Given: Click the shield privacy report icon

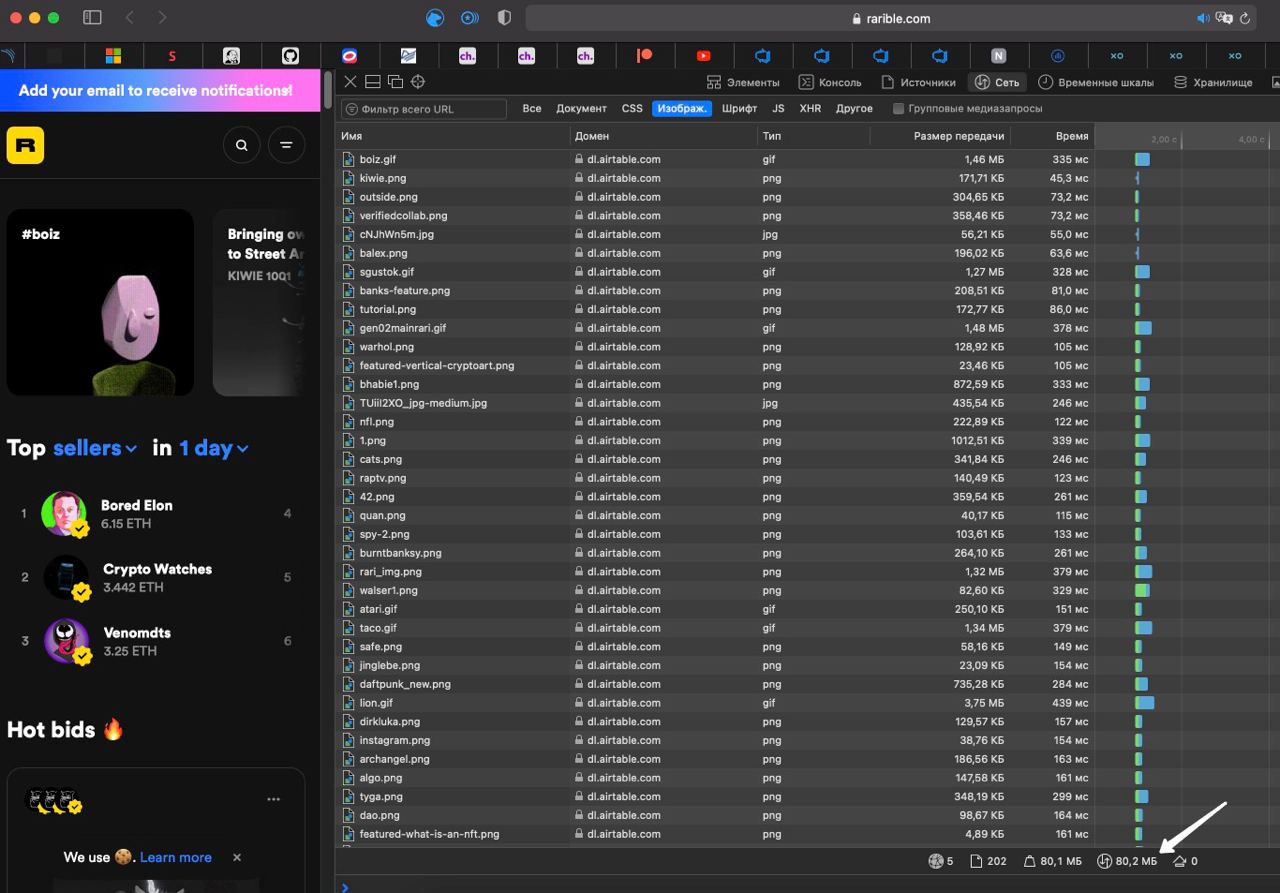Looking at the screenshot, I should (x=504, y=18).
